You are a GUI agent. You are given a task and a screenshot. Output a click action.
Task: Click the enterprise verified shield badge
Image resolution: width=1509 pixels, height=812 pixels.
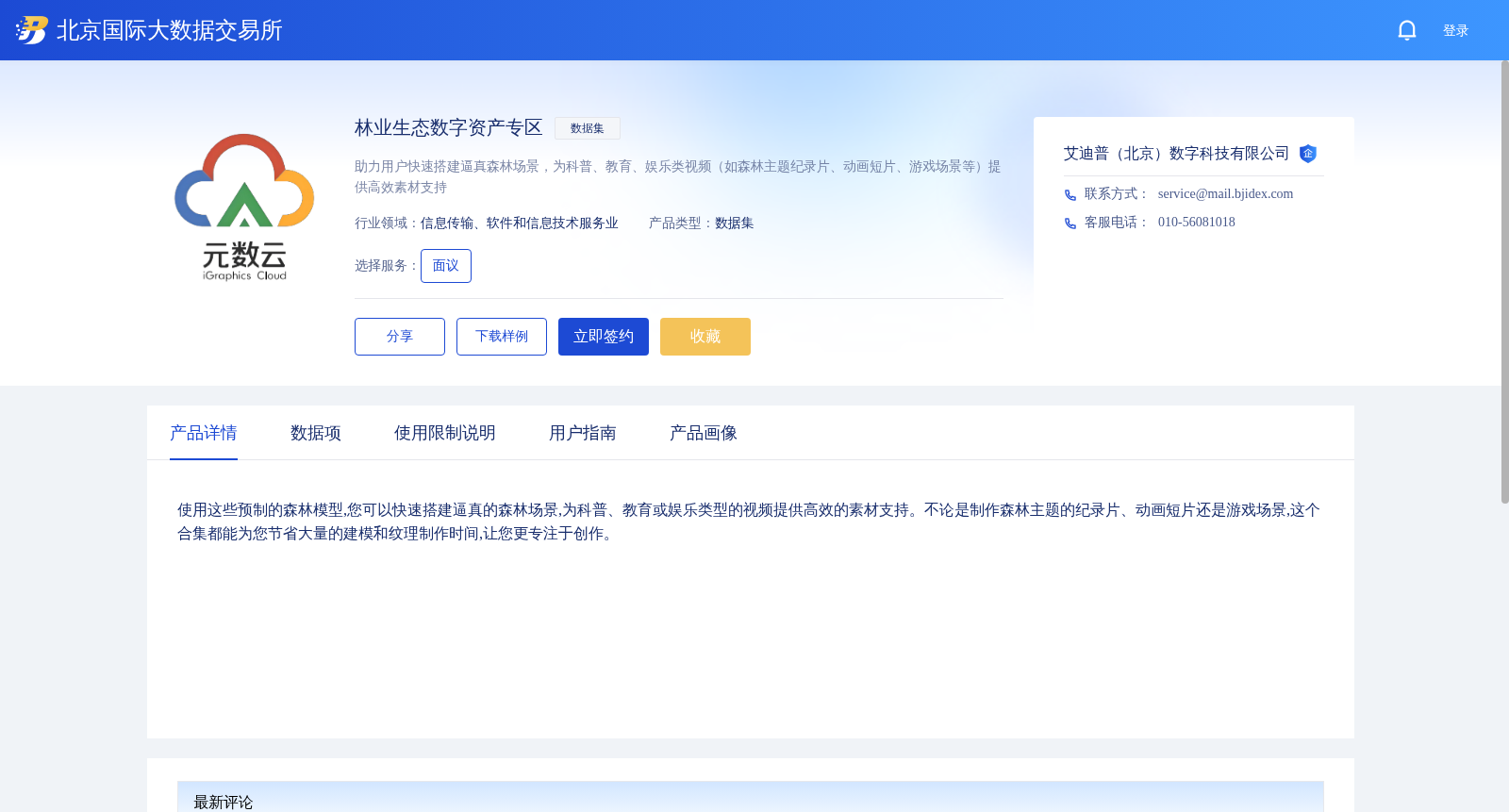[x=1308, y=154]
